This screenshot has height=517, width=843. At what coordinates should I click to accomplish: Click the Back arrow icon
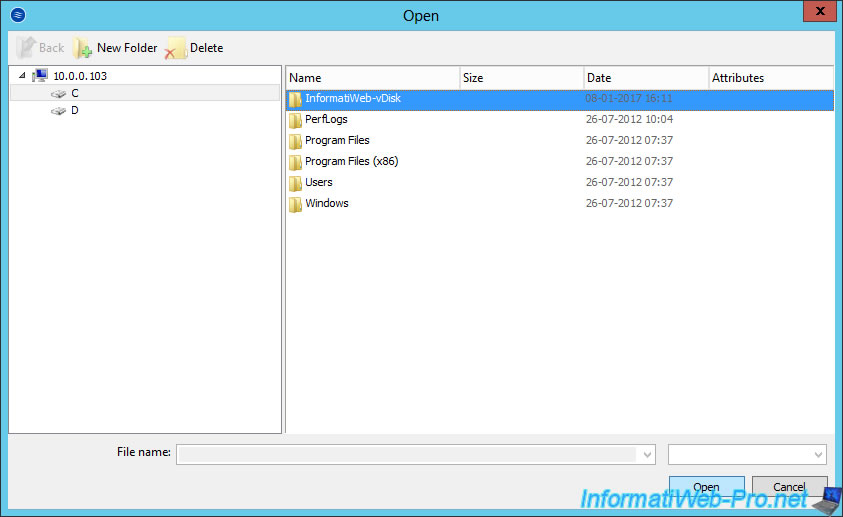coord(27,48)
